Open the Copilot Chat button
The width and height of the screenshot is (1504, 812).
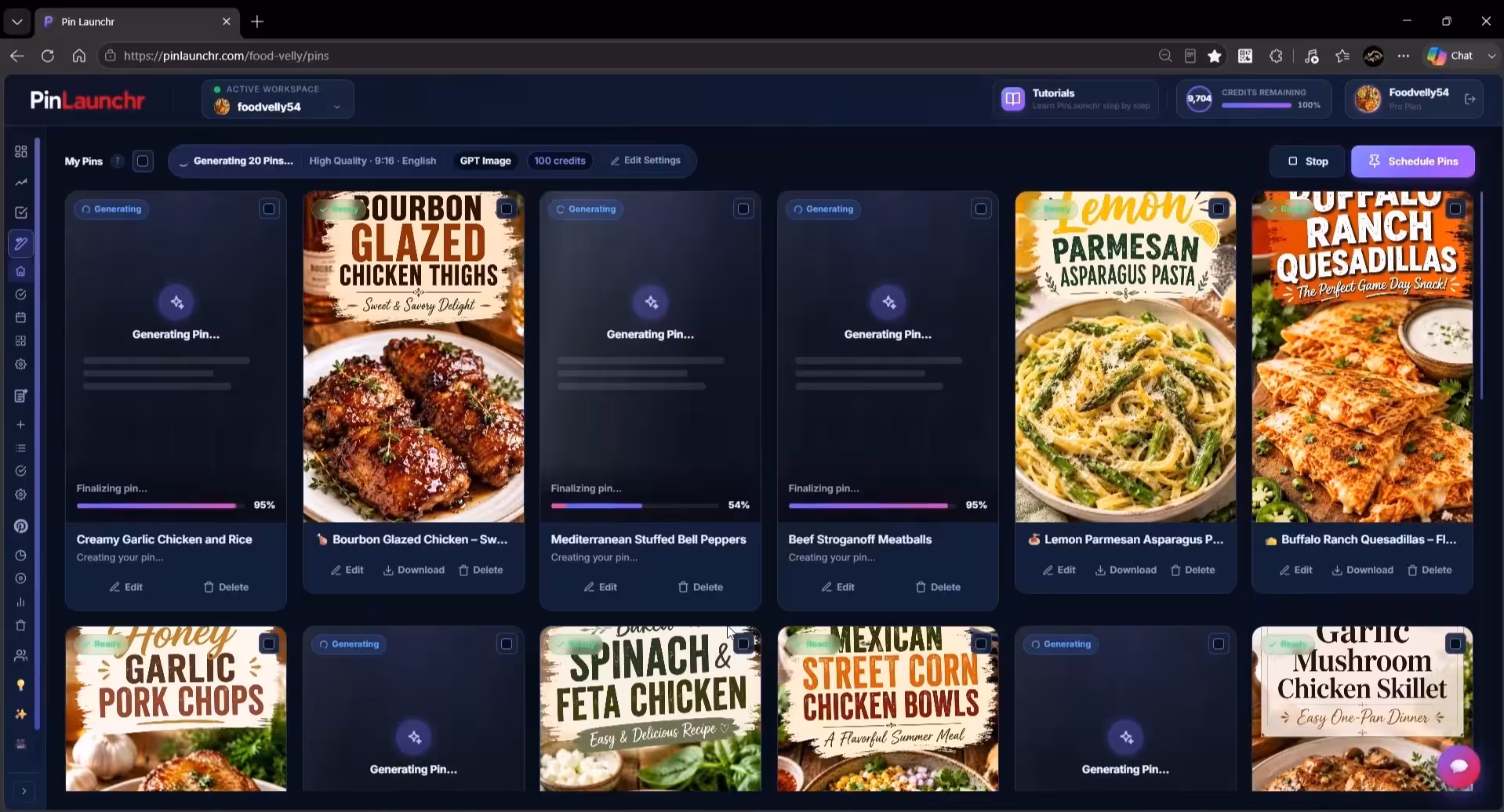tap(1451, 56)
